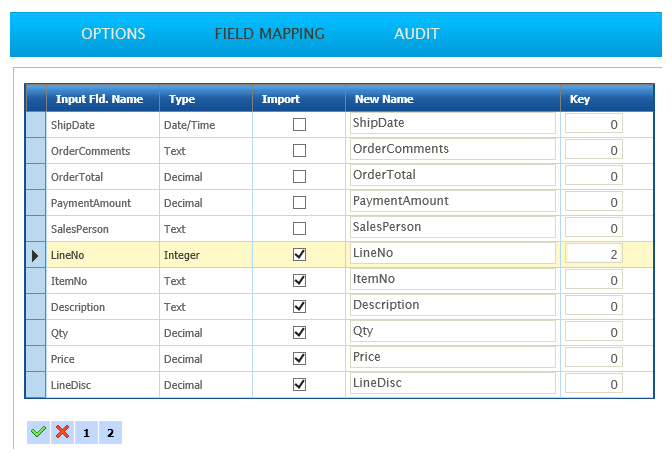
Task: Go to page 1 button
Action: pos(86,433)
